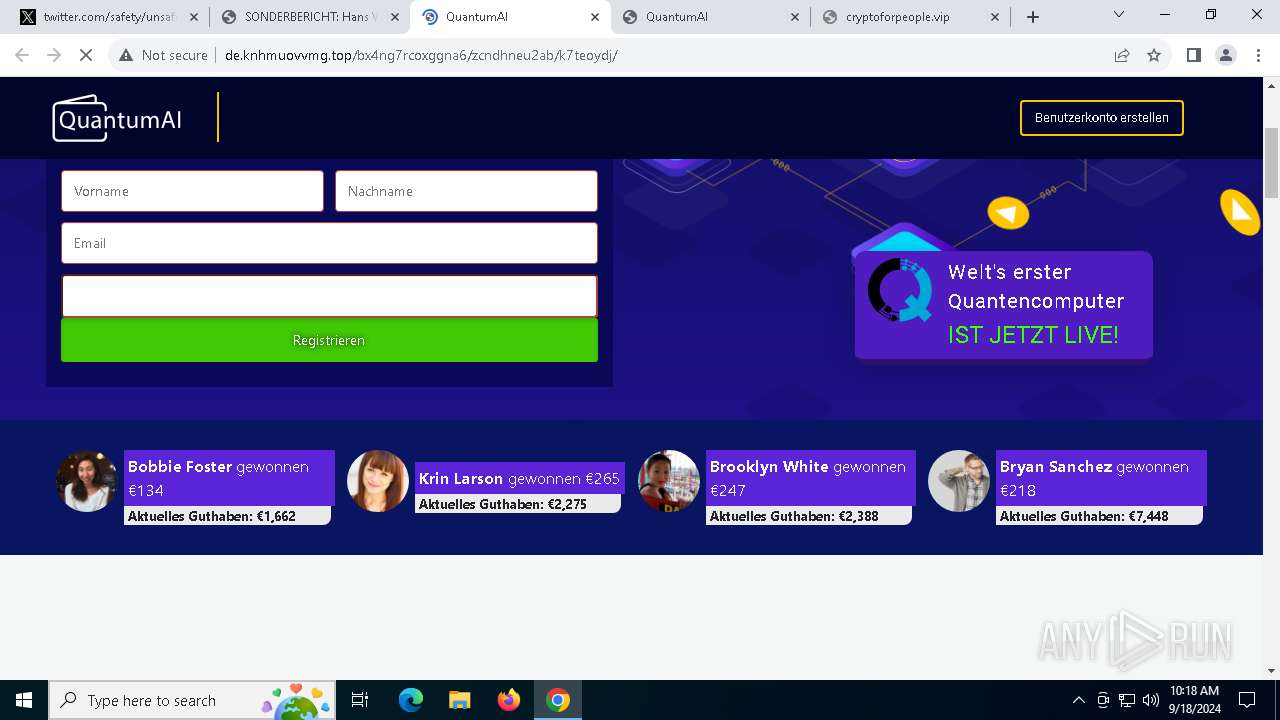Go forward in browser history

(54, 55)
